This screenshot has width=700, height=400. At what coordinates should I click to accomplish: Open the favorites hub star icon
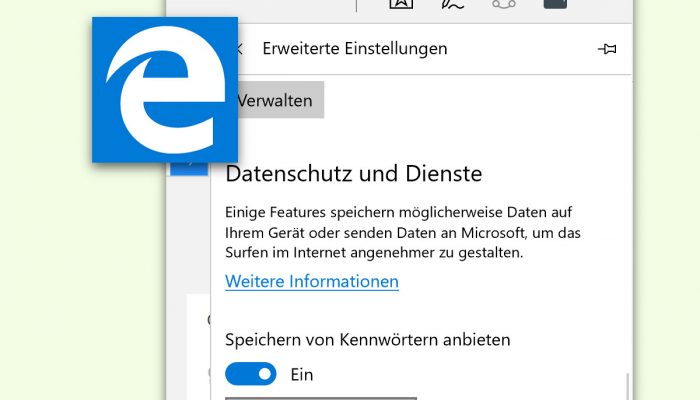tap(401, 4)
